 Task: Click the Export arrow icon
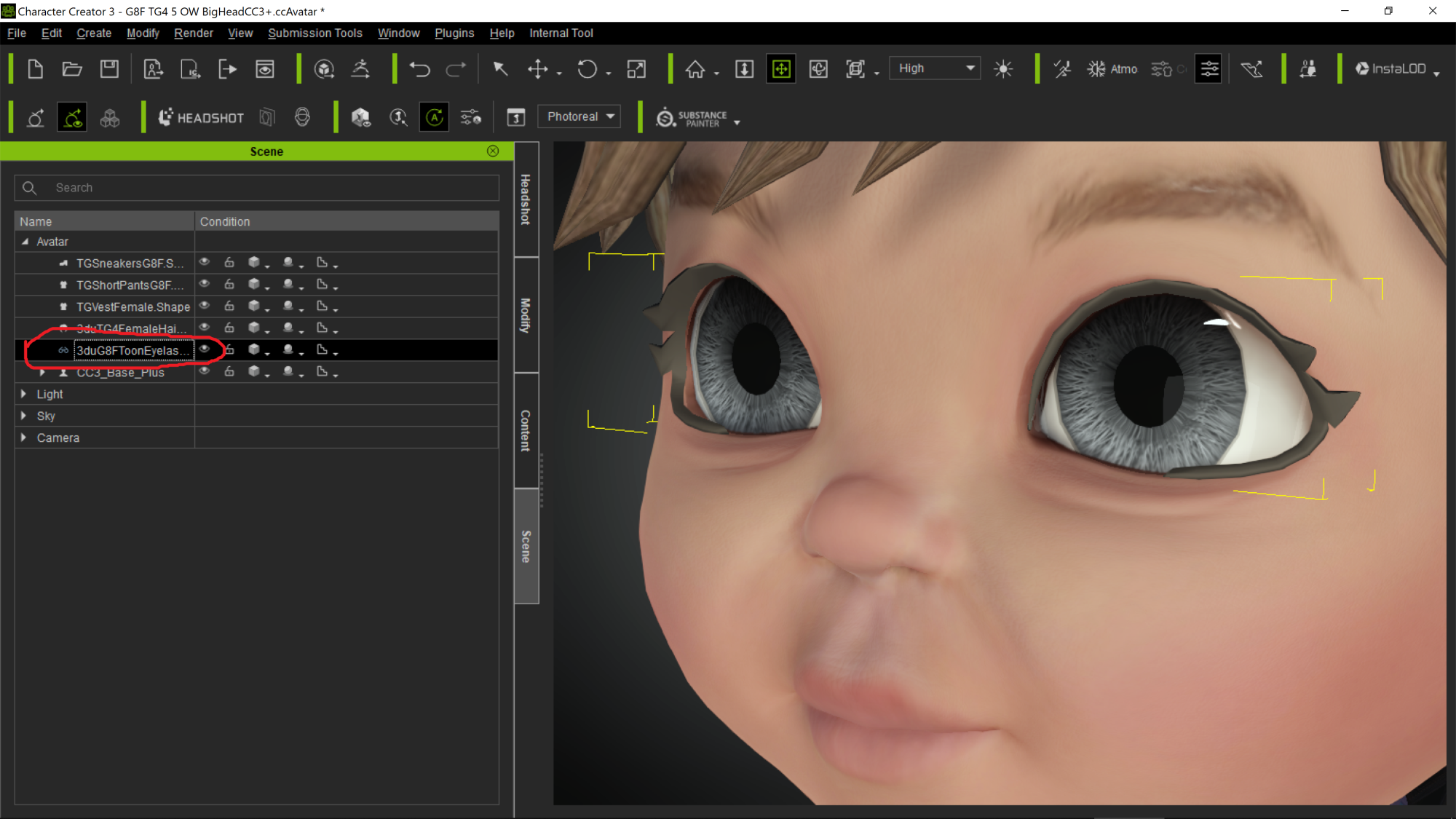(x=228, y=69)
